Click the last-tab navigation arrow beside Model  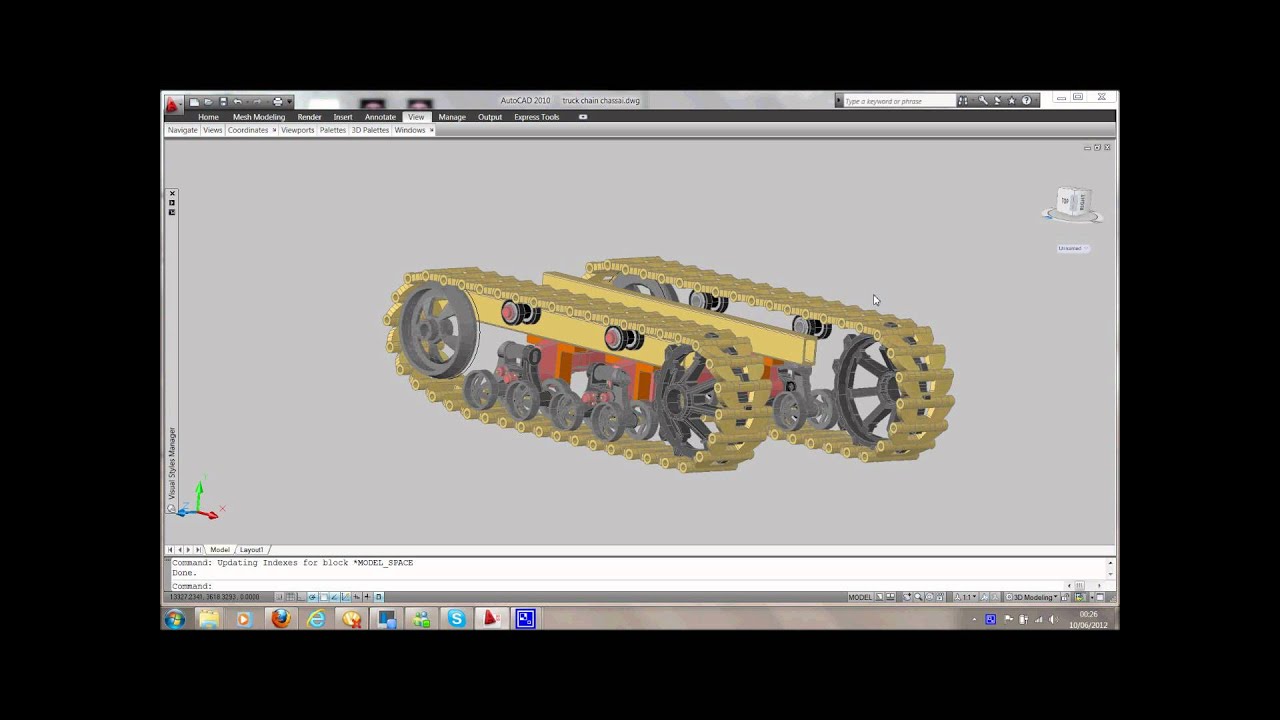coord(198,550)
